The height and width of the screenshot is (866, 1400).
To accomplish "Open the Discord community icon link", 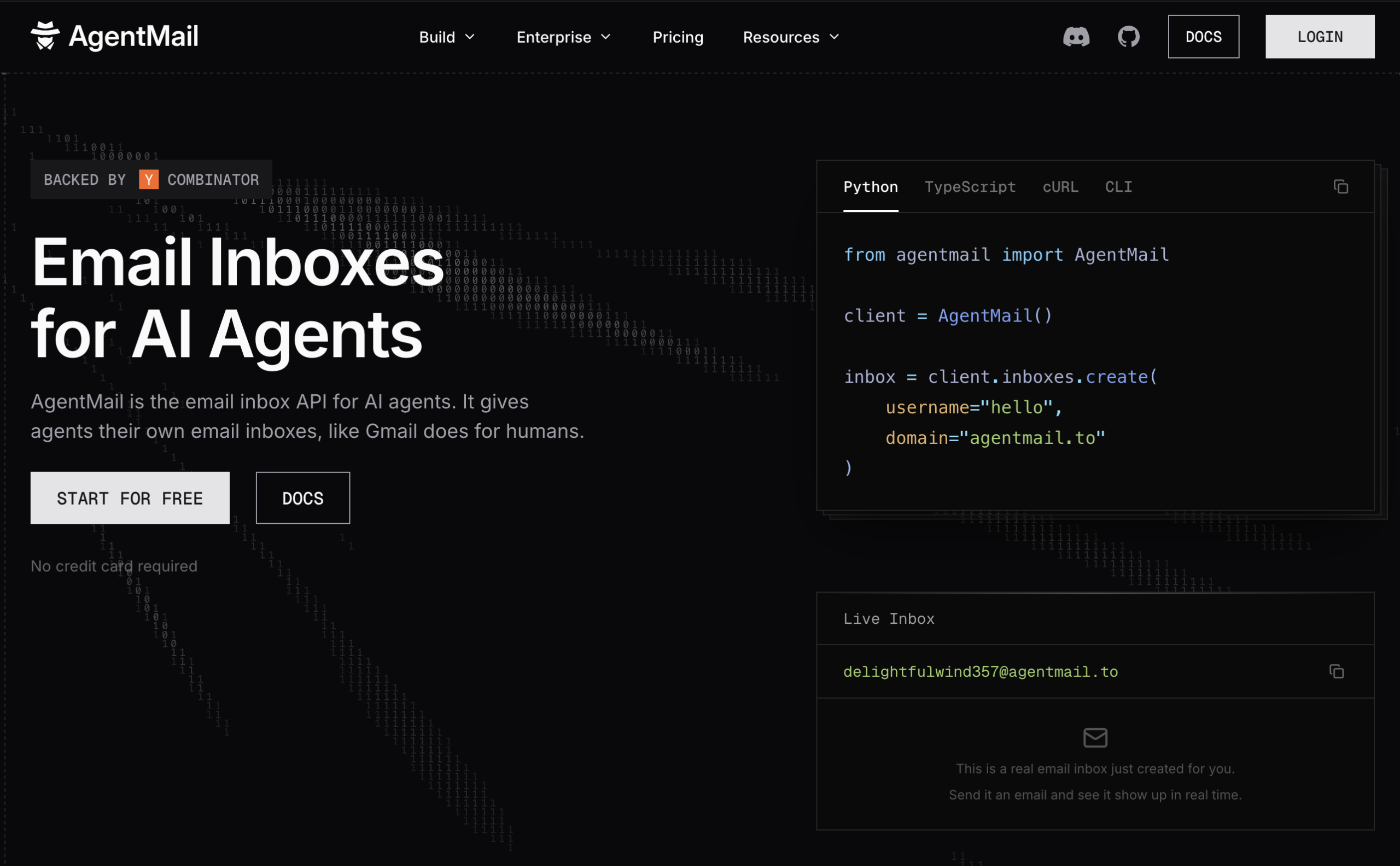I will tap(1076, 37).
